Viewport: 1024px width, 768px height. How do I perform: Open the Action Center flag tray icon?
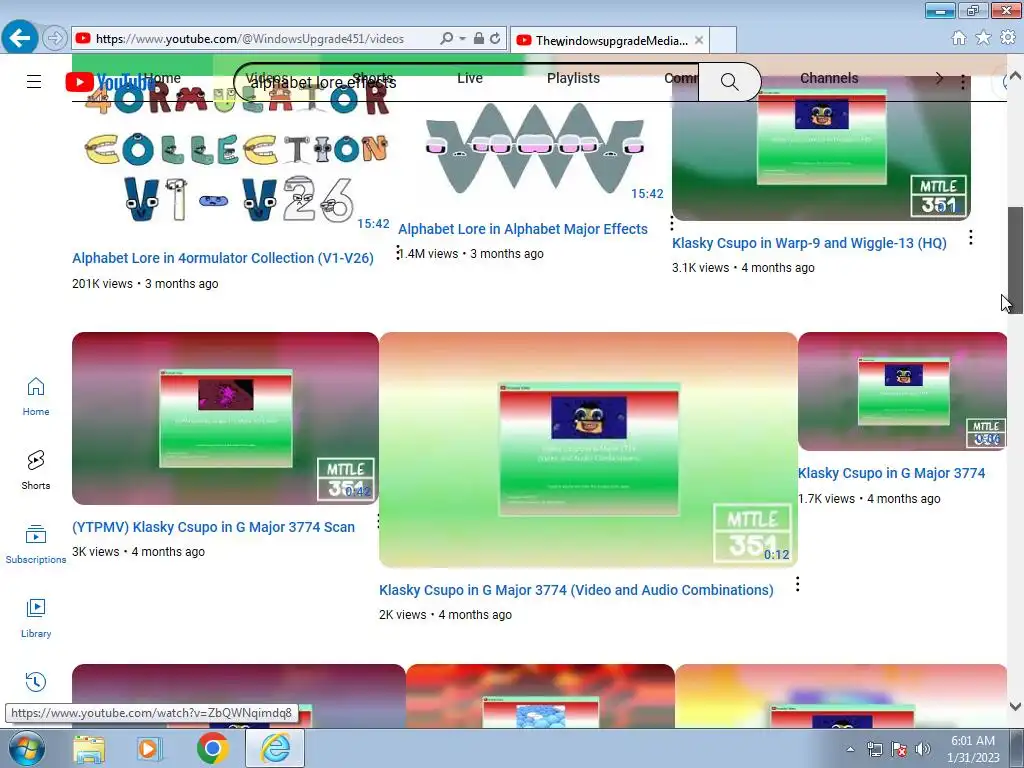click(x=899, y=749)
